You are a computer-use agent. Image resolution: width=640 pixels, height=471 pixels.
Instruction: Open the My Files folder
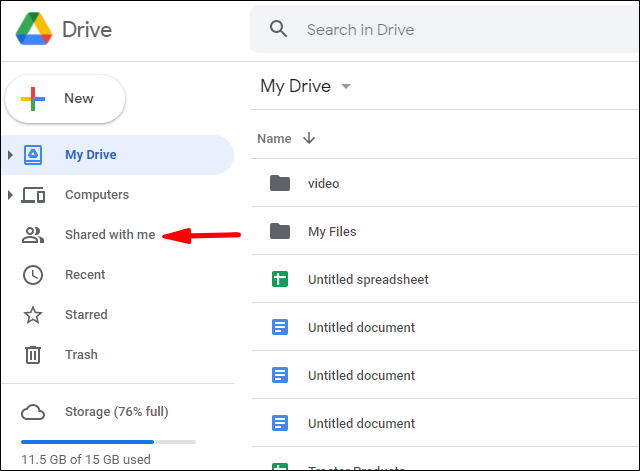(x=332, y=231)
